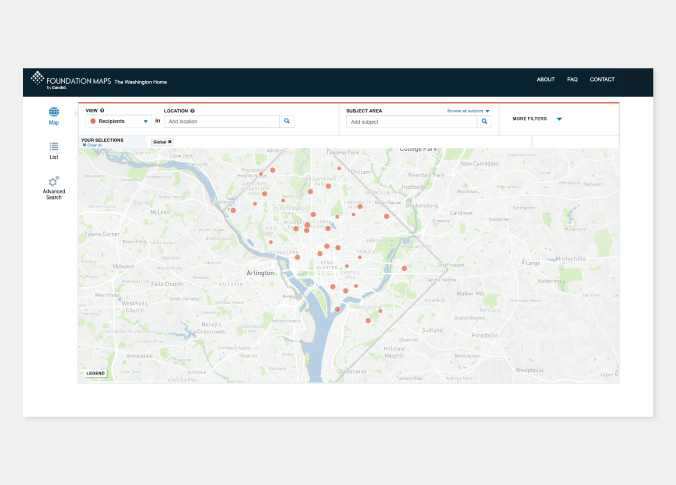Click the Clear all selections link
Screen dimensions: 676x485
click(x=92, y=145)
